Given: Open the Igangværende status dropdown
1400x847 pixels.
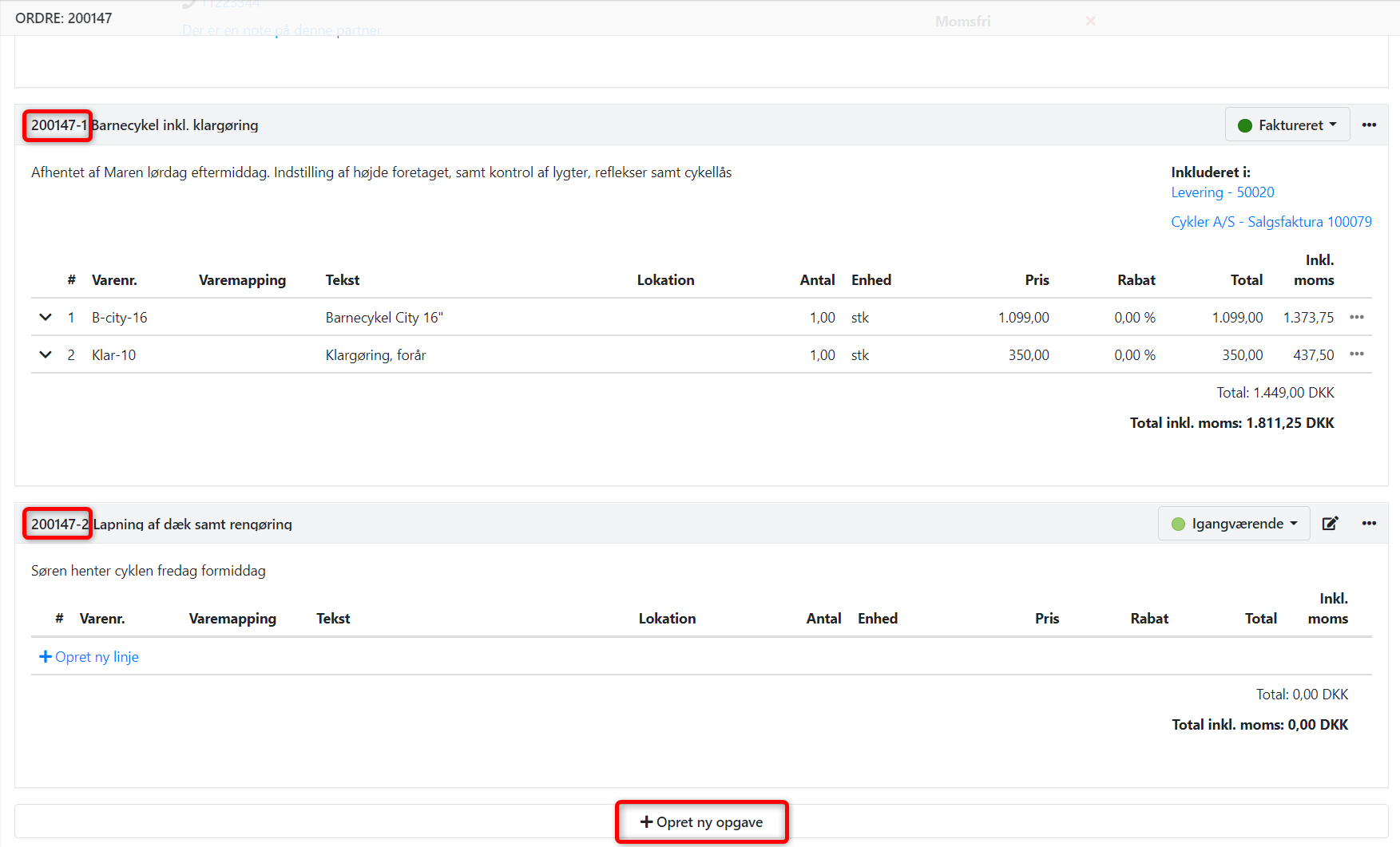Looking at the screenshot, I should (x=1233, y=524).
